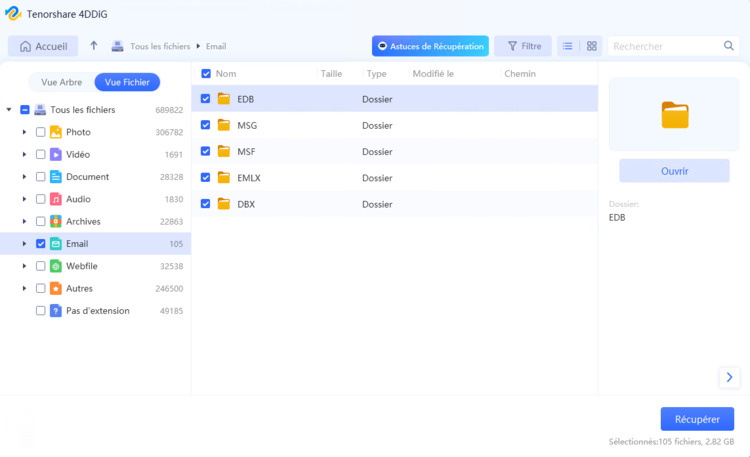Expand the Vidéo tree node
750x457 pixels.
pos(24,154)
